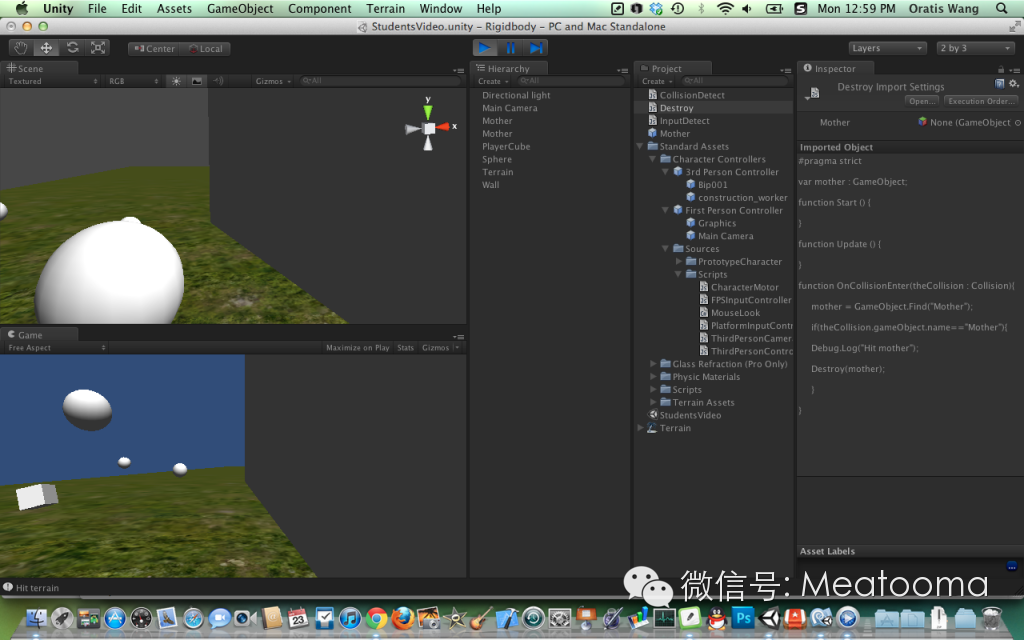Open Hierarchy Create dropdown
The width and height of the screenshot is (1024, 640).
click(x=493, y=81)
